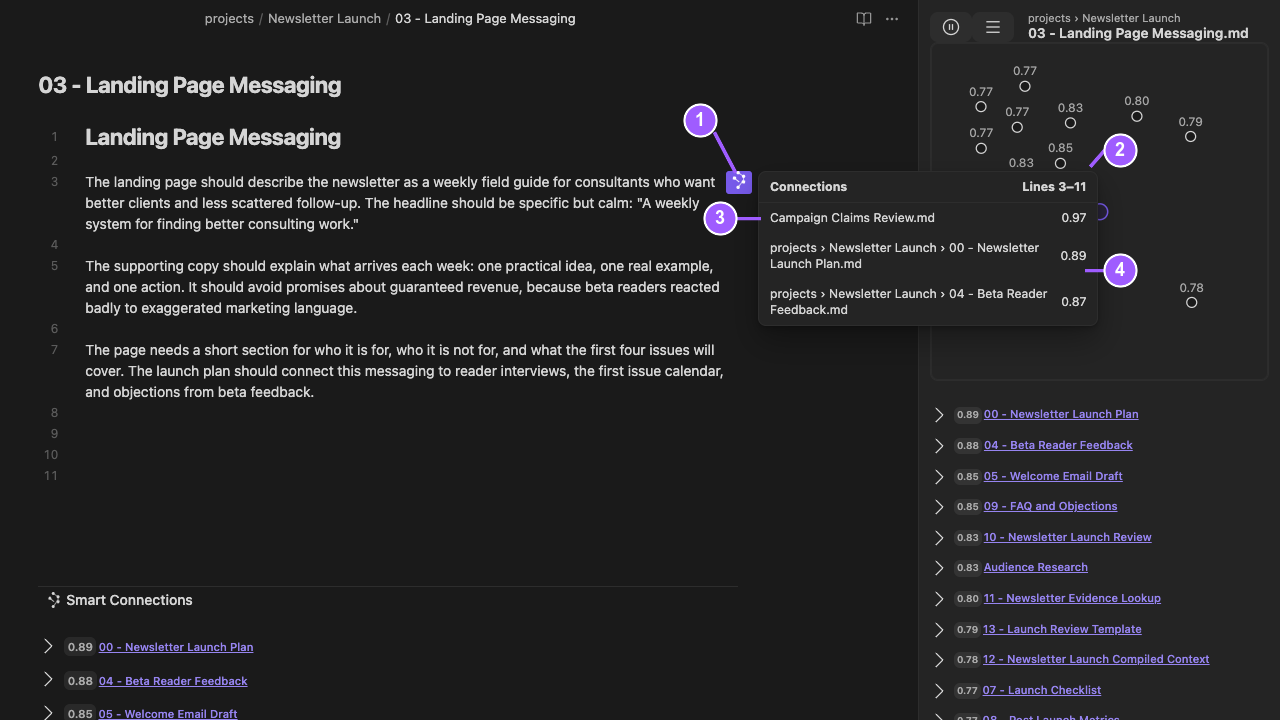The height and width of the screenshot is (720, 1280).
Task: Expand the 05 - Welcome Email Draft sidebar result
Action: tap(939, 476)
